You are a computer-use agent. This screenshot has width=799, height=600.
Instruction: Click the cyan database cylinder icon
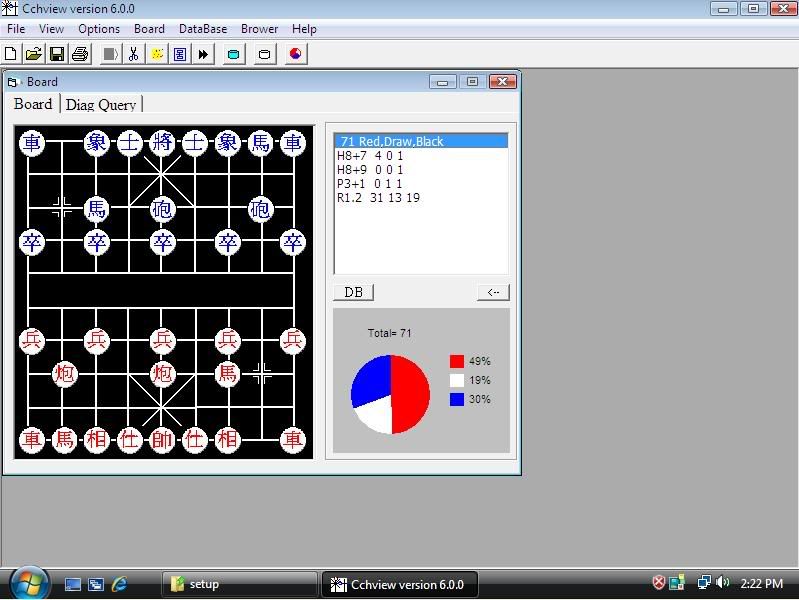tap(233, 54)
